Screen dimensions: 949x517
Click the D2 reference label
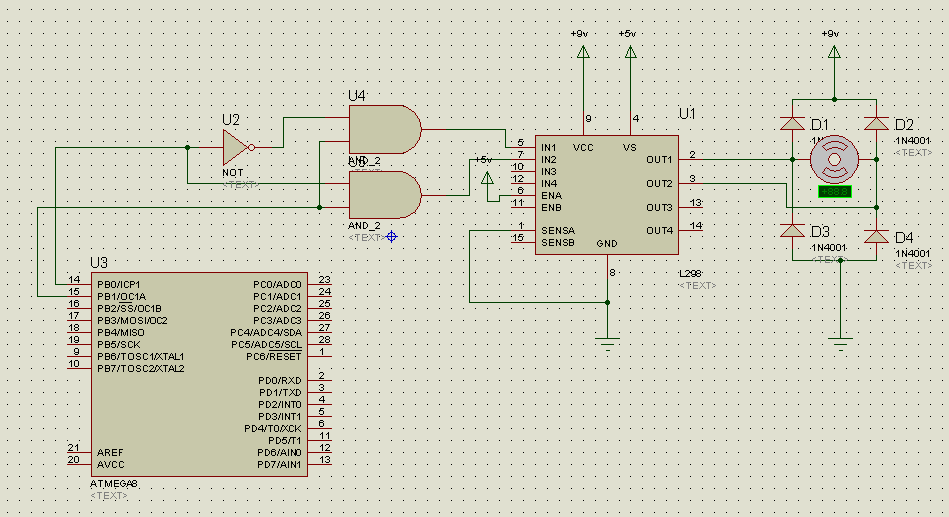point(904,125)
